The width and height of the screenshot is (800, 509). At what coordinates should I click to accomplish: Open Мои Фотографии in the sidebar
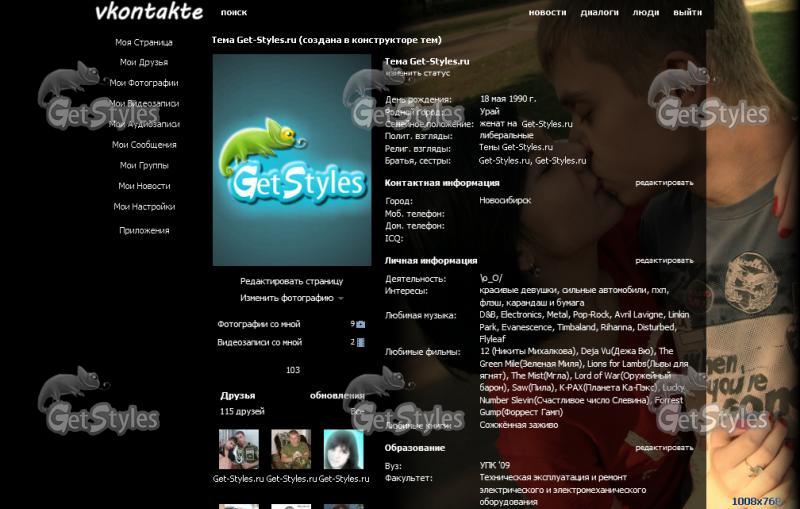(144, 83)
